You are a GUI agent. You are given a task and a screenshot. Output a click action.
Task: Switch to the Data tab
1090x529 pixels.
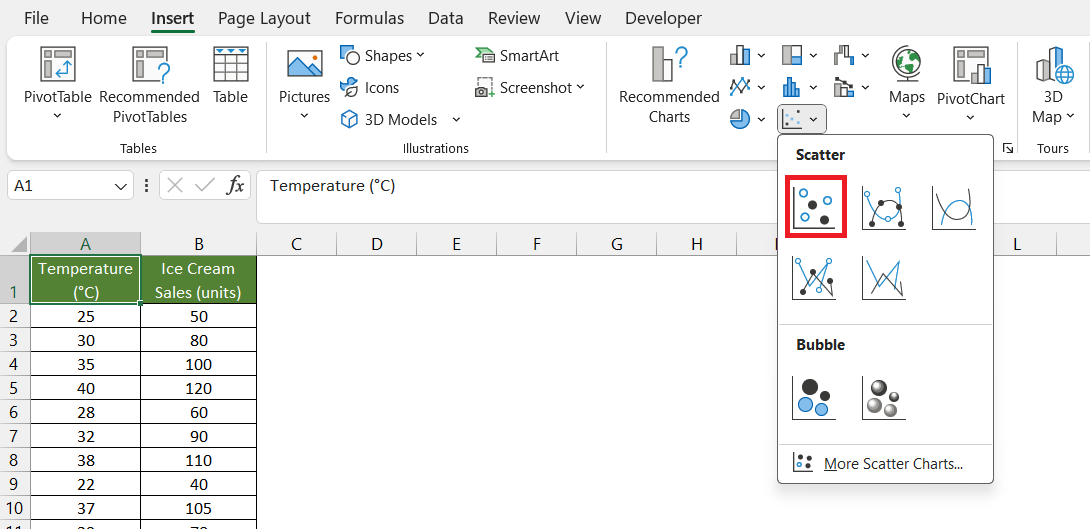446,18
